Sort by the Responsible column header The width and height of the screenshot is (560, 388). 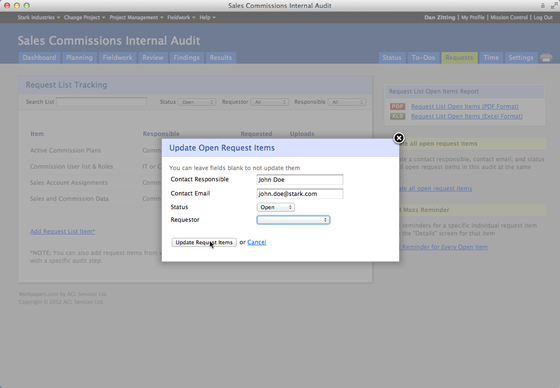tap(161, 134)
